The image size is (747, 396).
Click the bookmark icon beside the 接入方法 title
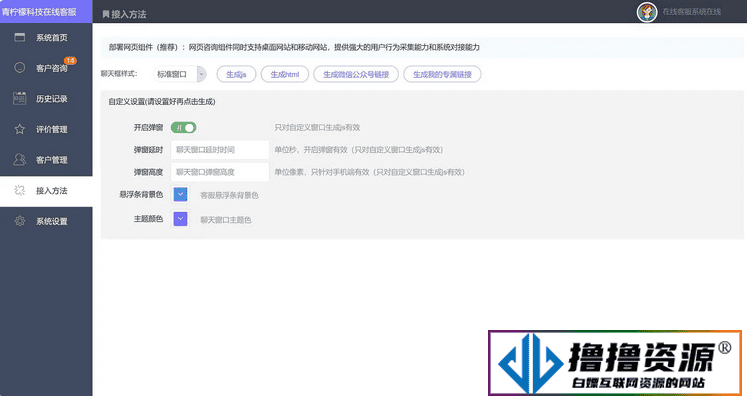tap(106, 14)
